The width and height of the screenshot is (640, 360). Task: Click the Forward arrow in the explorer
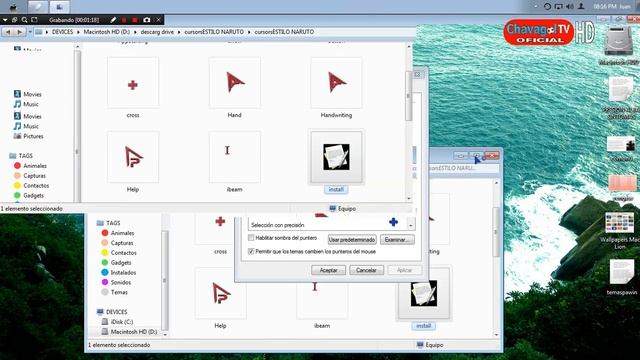[x=19, y=32]
